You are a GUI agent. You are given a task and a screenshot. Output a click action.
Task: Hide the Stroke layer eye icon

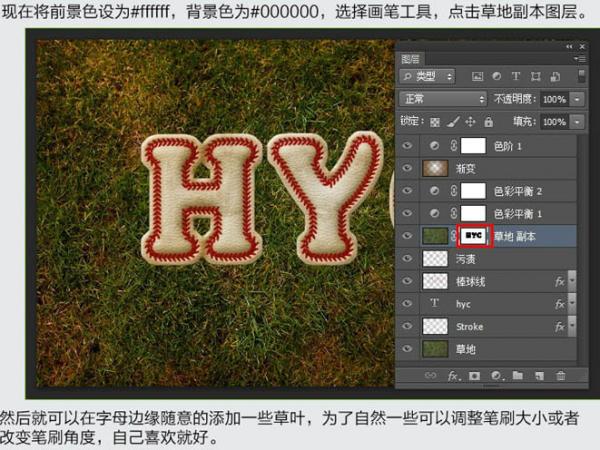click(x=407, y=327)
